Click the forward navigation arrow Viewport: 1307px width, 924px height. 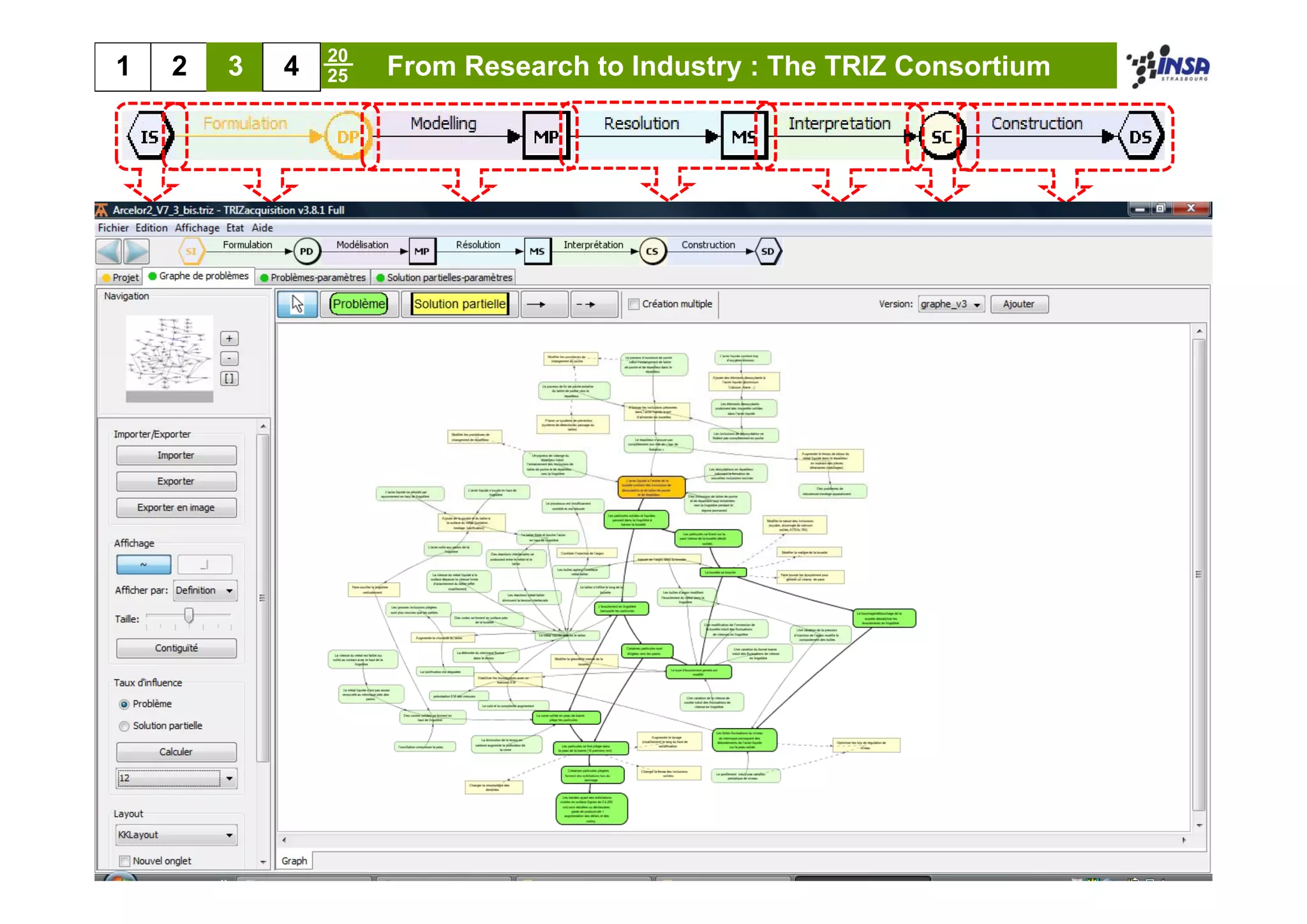point(136,251)
